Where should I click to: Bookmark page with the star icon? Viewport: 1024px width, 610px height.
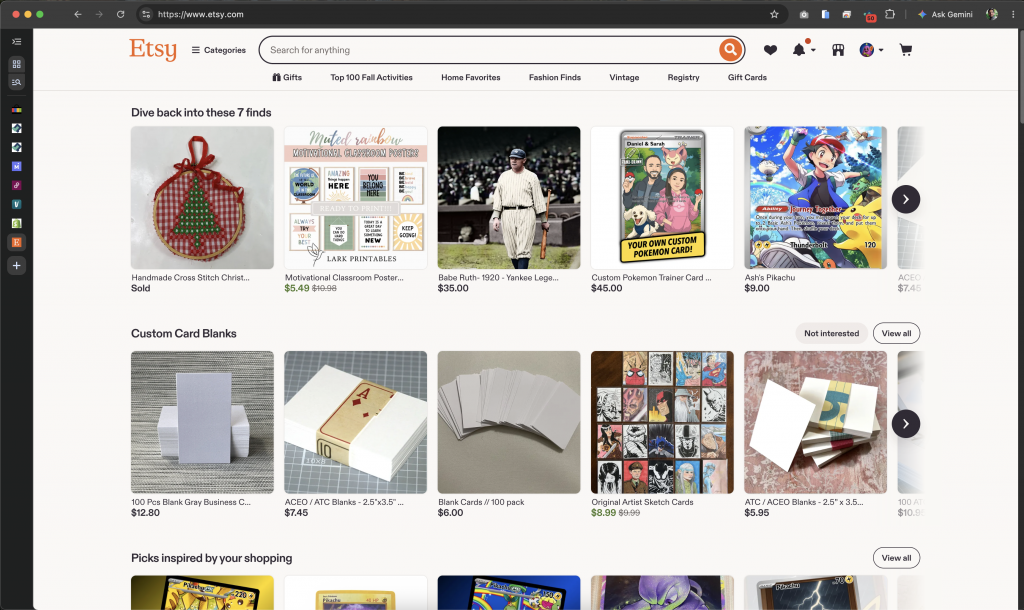point(774,14)
